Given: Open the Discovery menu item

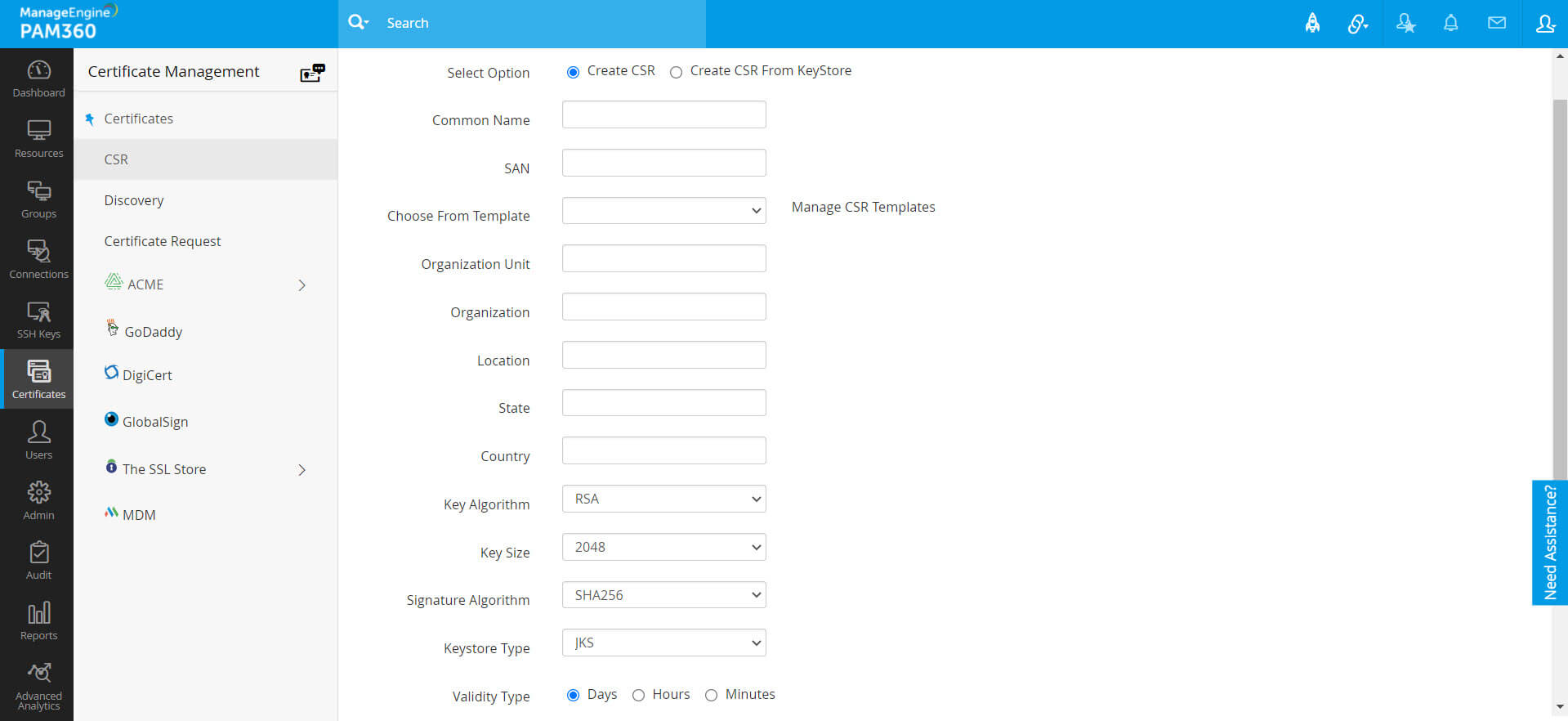Looking at the screenshot, I should pyautogui.click(x=134, y=200).
